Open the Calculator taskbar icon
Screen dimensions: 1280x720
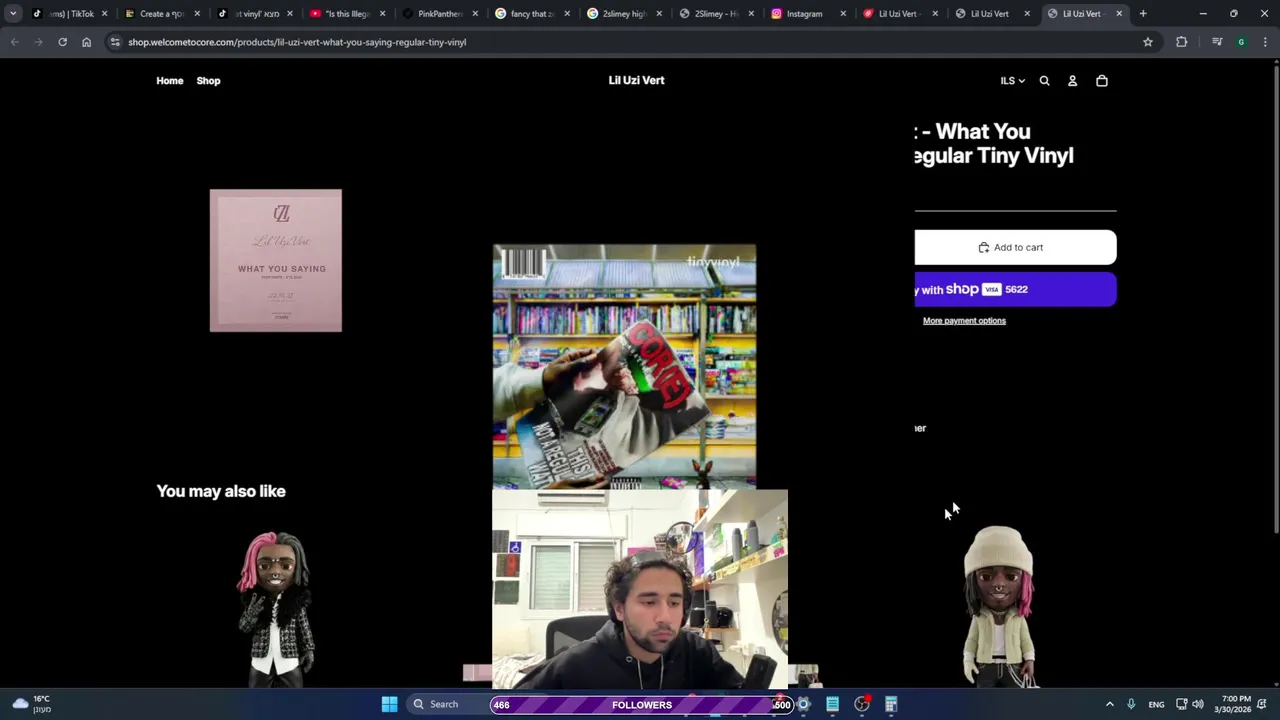[x=891, y=704]
